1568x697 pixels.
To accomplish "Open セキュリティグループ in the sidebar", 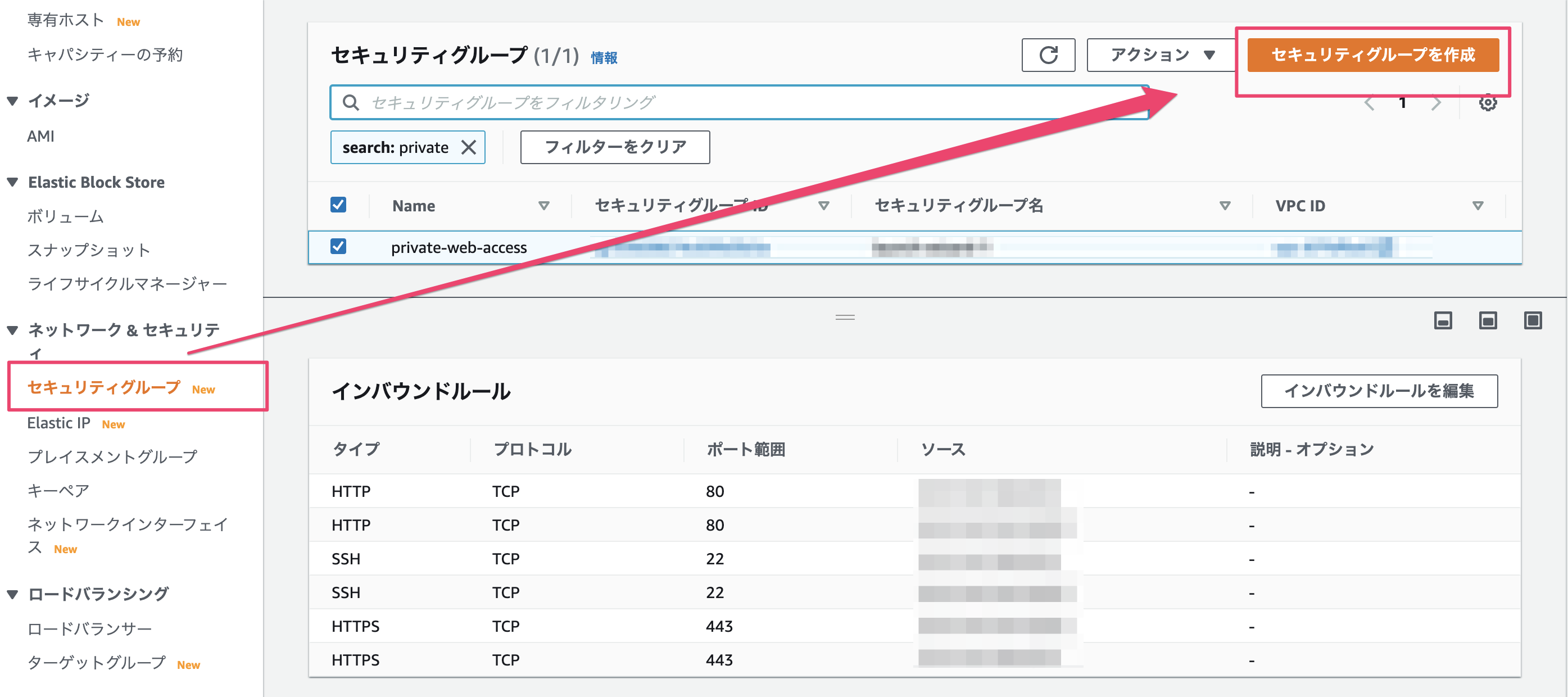I will coord(104,387).
